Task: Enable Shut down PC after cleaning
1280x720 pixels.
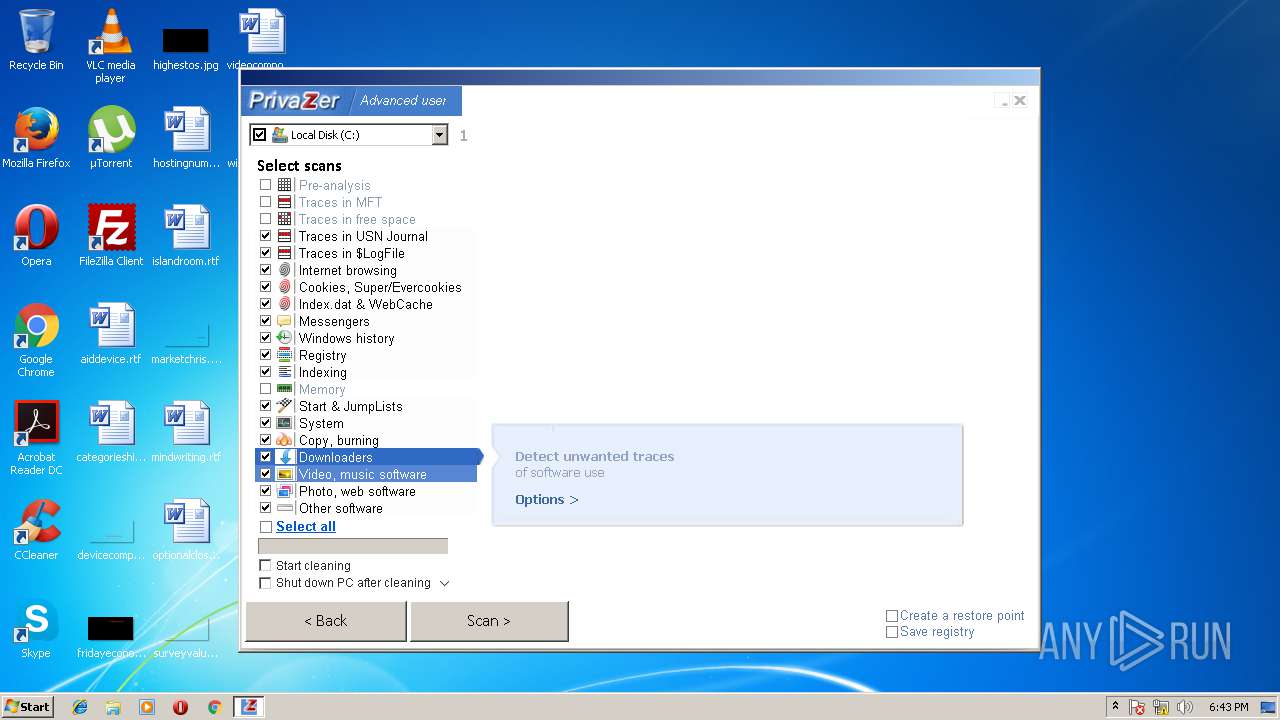Action: click(x=265, y=583)
